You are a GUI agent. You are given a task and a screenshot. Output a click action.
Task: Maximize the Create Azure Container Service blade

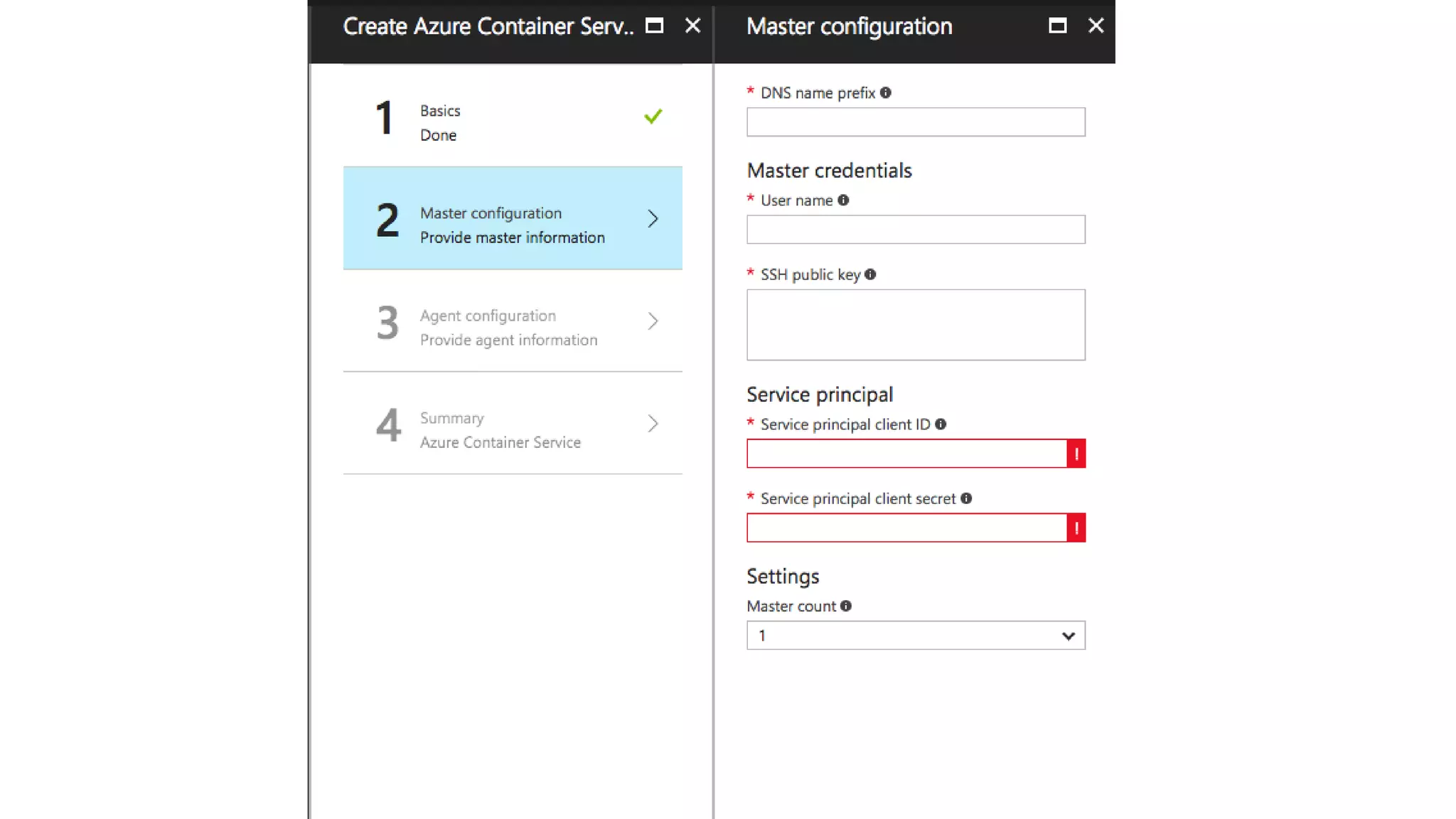click(654, 26)
